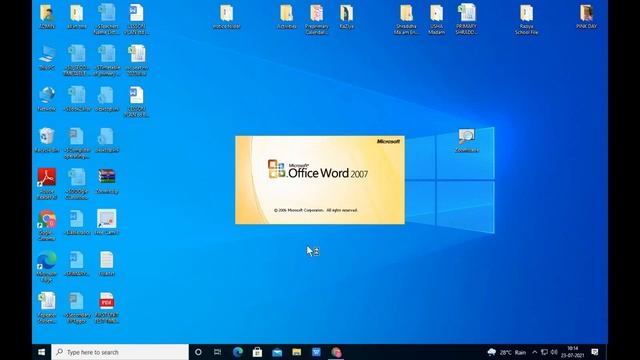The width and height of the screenshot is (640, 360).
Task: Open the weather widget showing 28°C Rain
Action: (507, 352)
